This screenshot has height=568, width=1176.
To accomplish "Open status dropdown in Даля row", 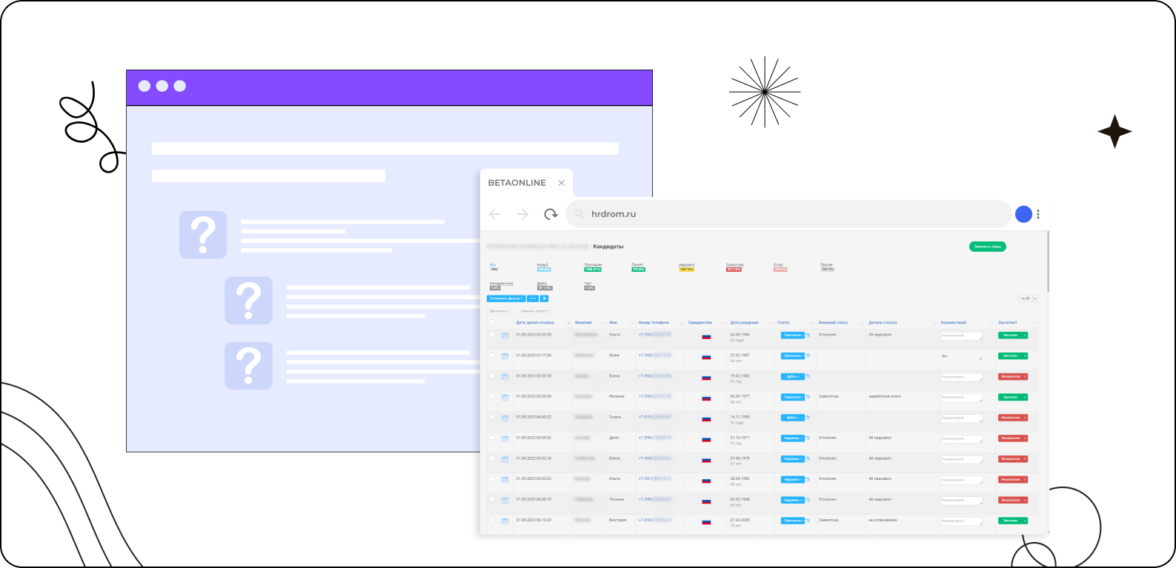I will [x=793, y=438].
